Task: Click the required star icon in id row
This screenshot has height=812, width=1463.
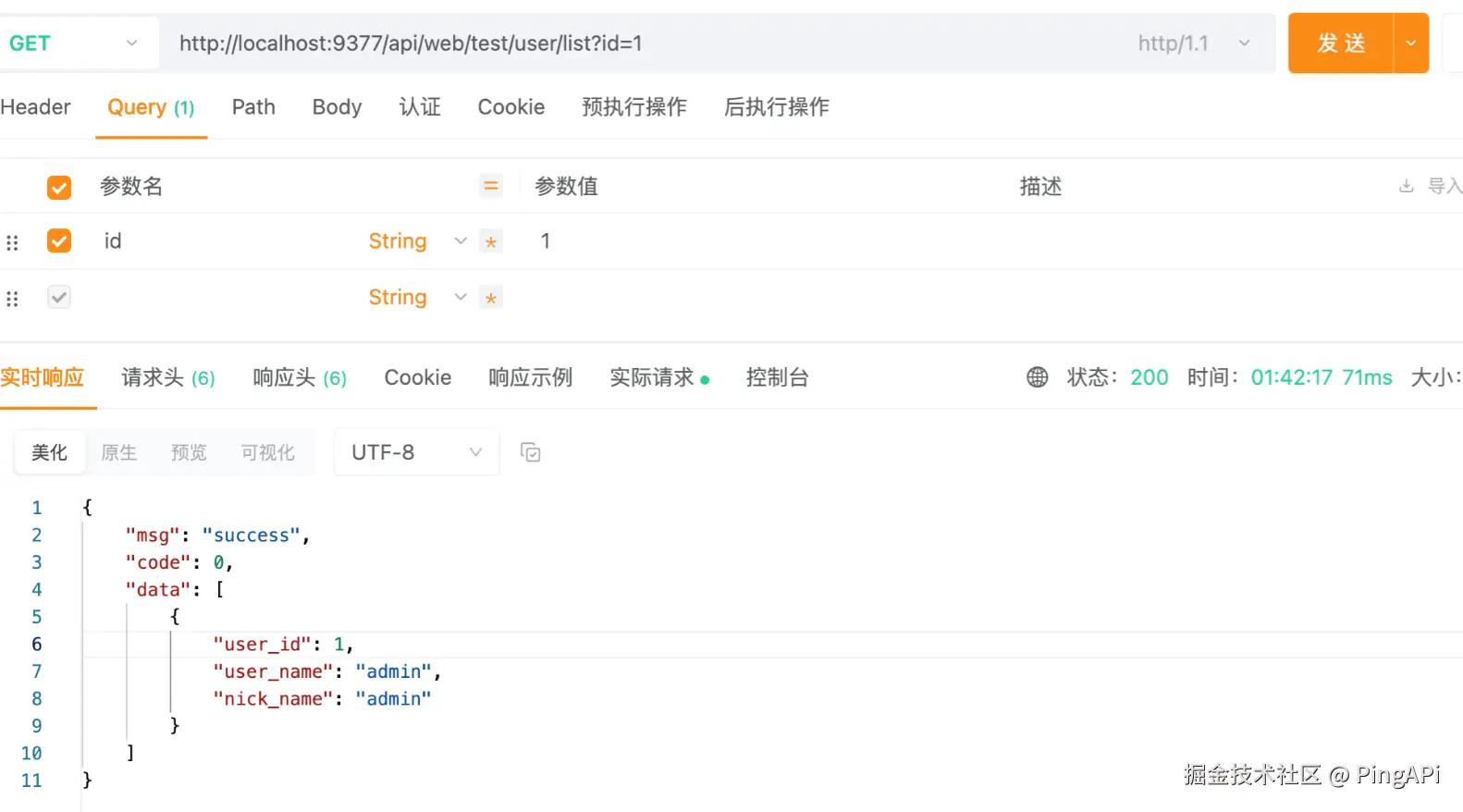Action: (491, 242)
